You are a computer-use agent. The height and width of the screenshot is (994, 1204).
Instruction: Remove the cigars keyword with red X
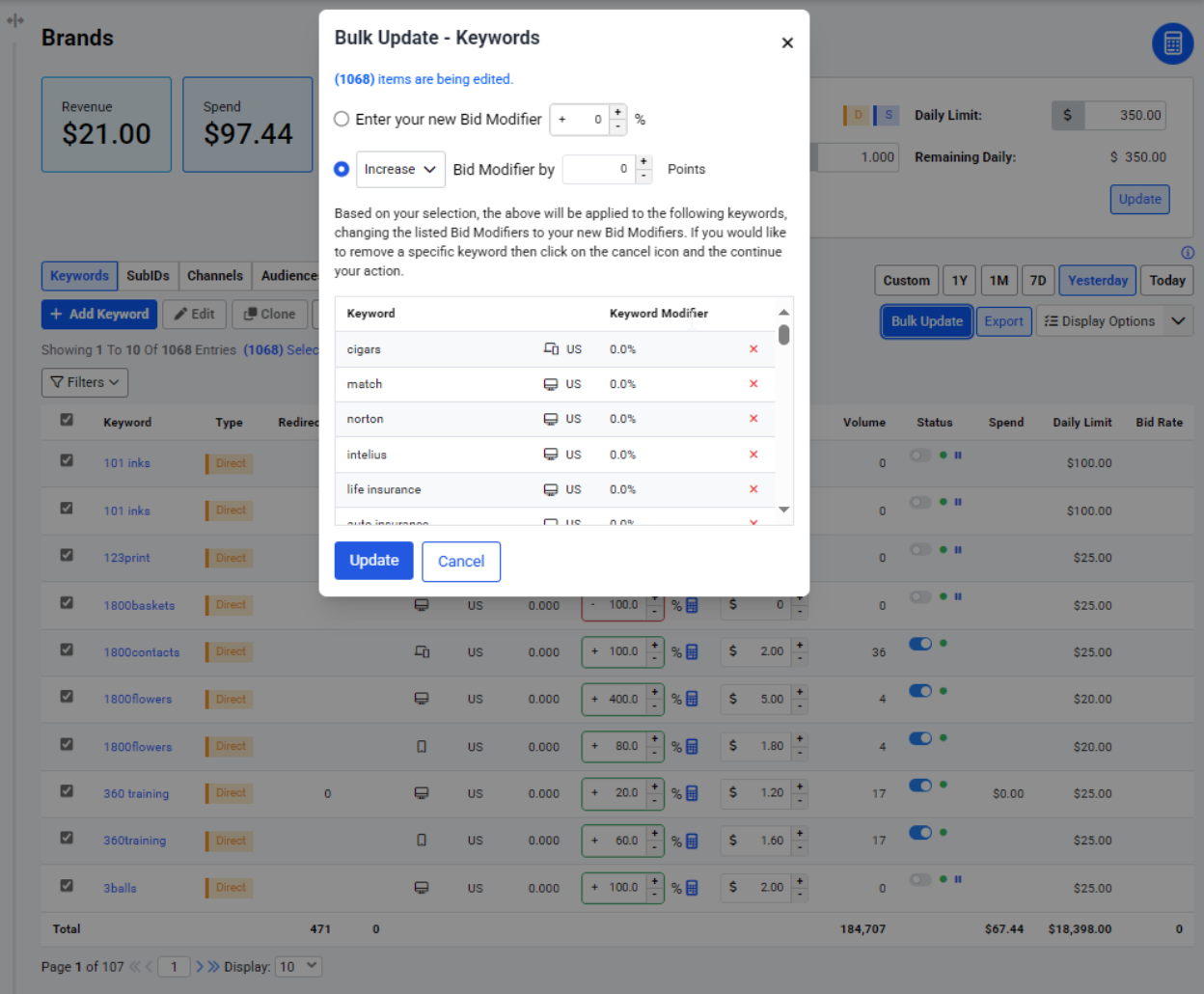(x=753, y=349)
